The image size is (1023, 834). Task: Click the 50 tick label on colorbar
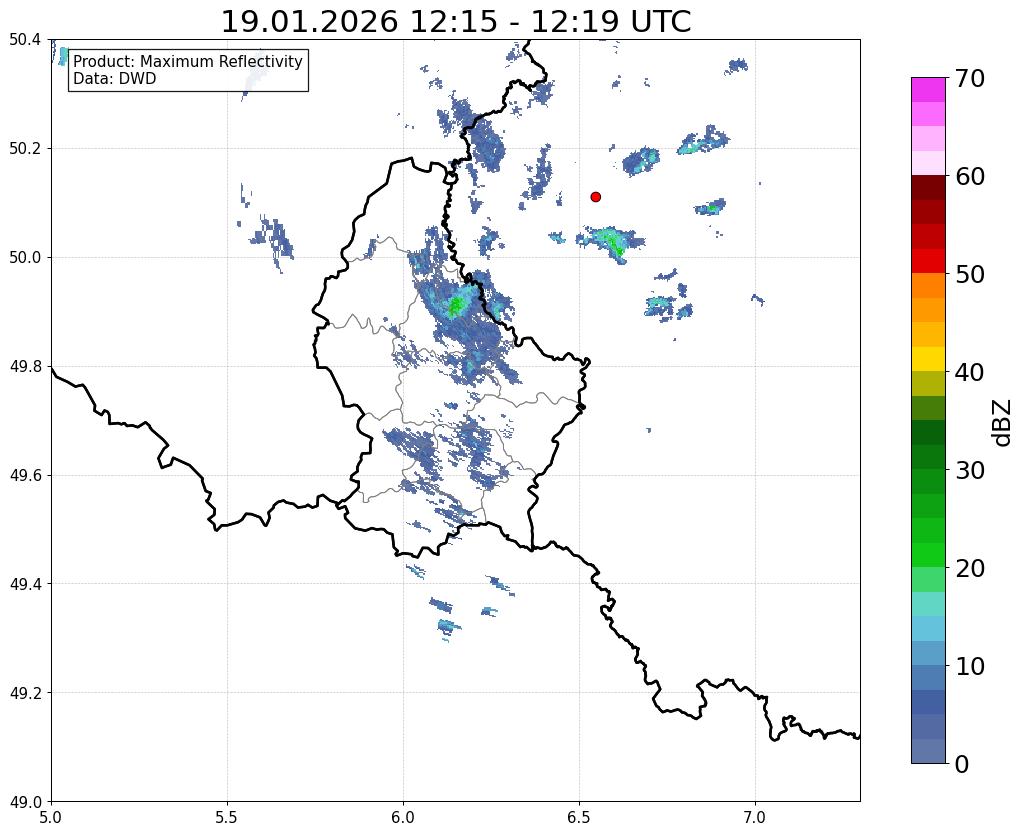[x=970, y=274]
